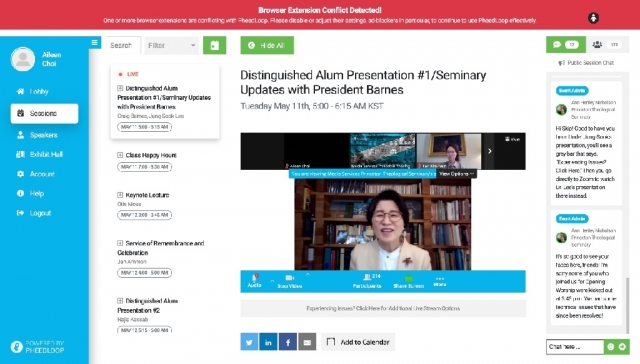
Task: Click Add to Calendar button
Action: pyautogui.click(x=358, y=342)
